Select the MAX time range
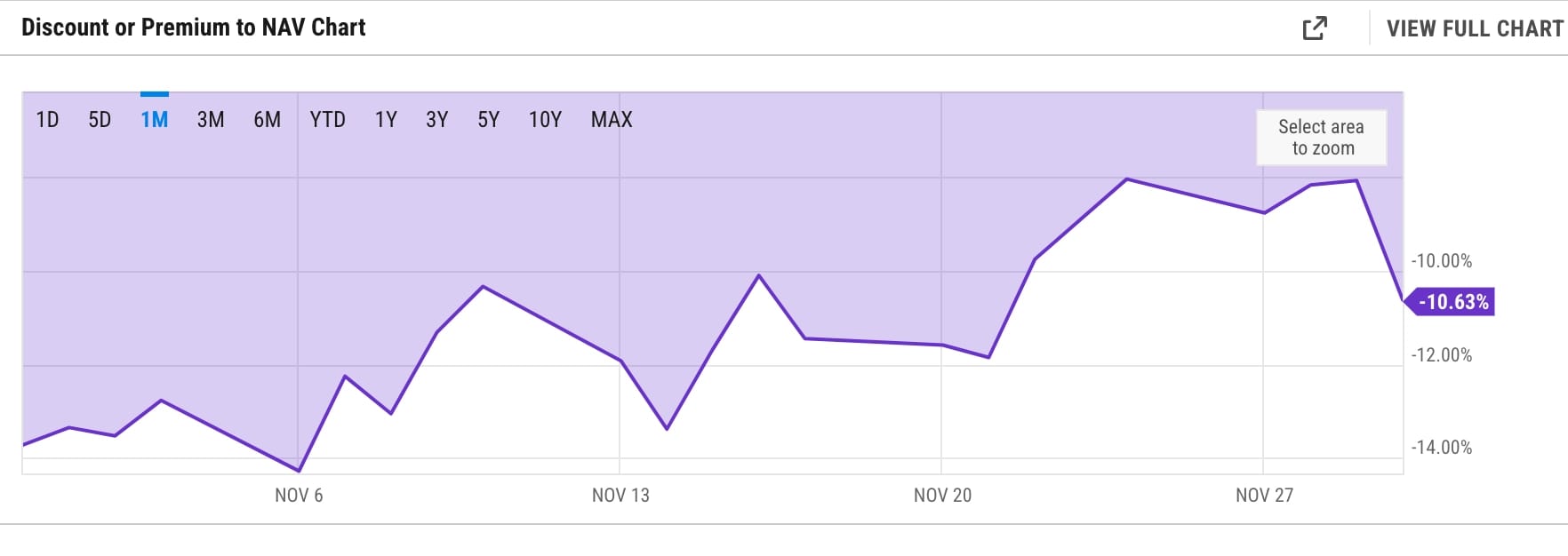The image size is (1568, 556). pos(611,119)
